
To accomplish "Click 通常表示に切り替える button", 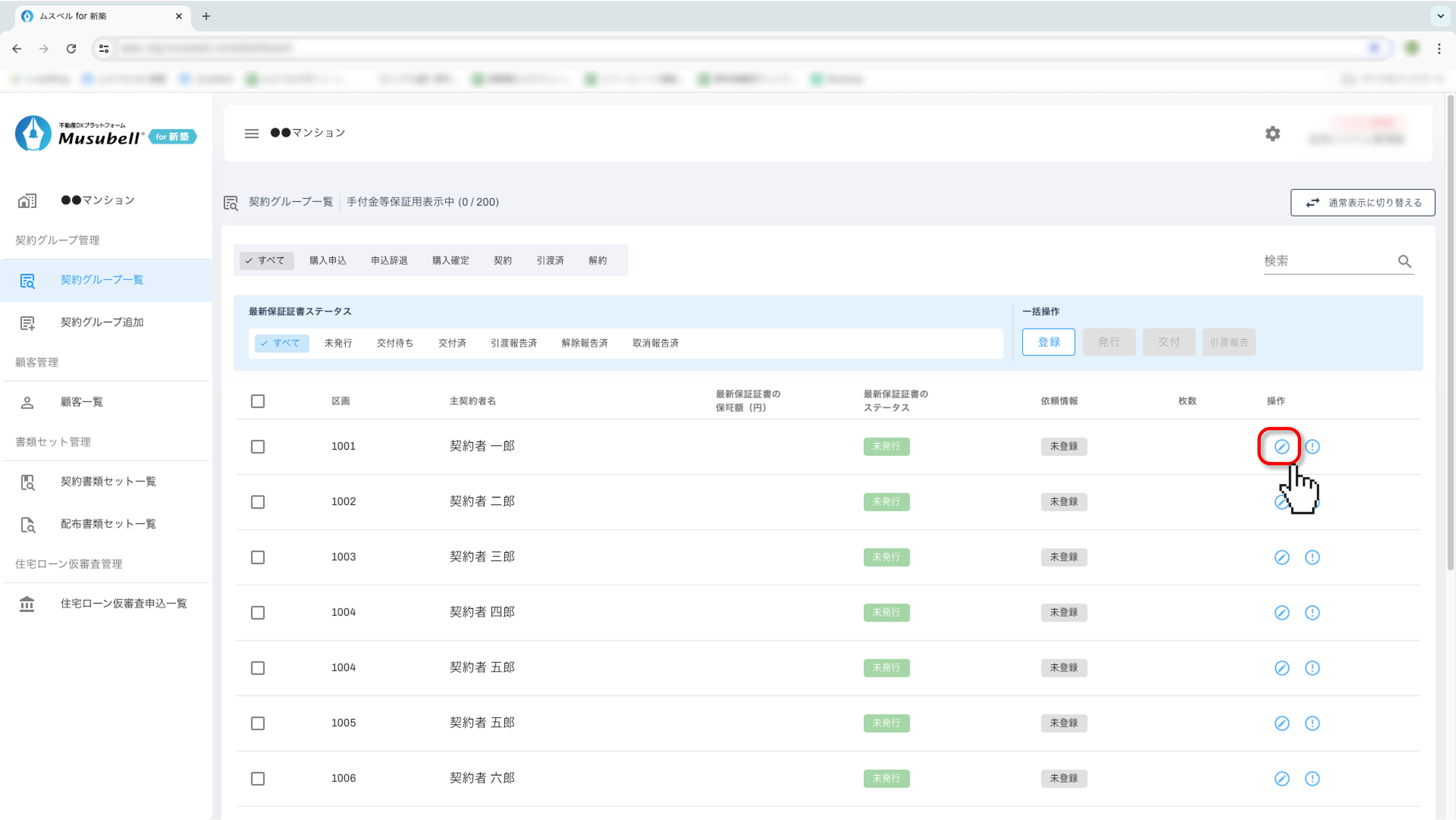I will click(1362, 202).
